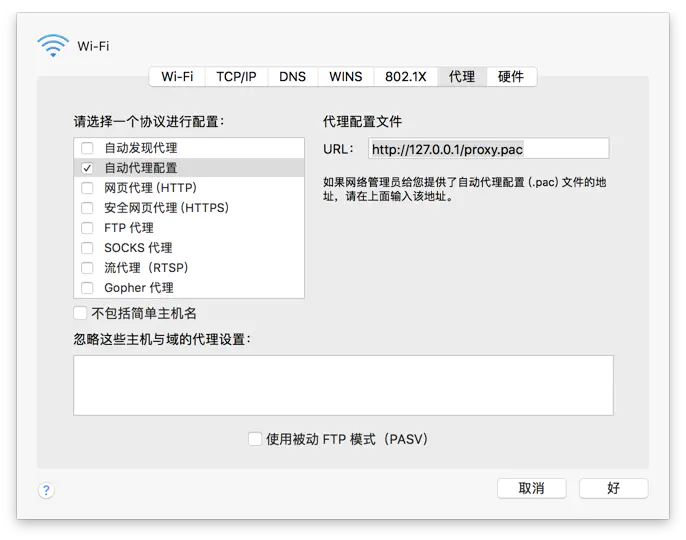The image size is (686, 540).
Task: Switch to the Wi-Fi tab
Action: 177,77
